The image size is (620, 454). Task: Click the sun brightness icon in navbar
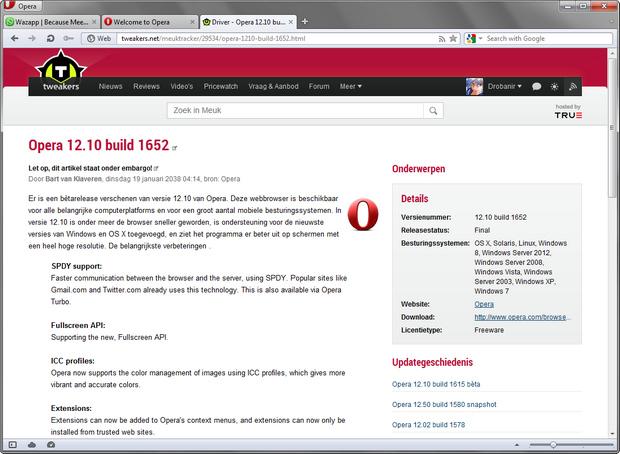coord(554,86)
